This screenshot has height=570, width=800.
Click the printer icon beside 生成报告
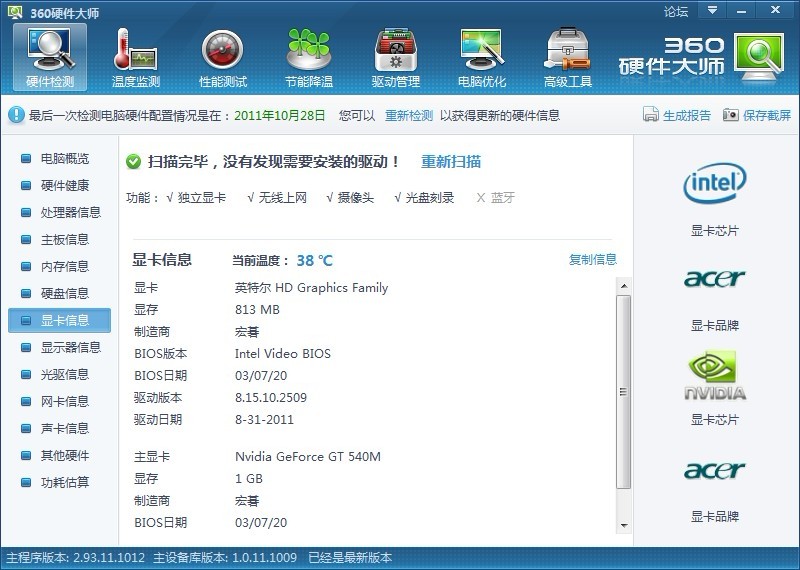click(651, 115)
